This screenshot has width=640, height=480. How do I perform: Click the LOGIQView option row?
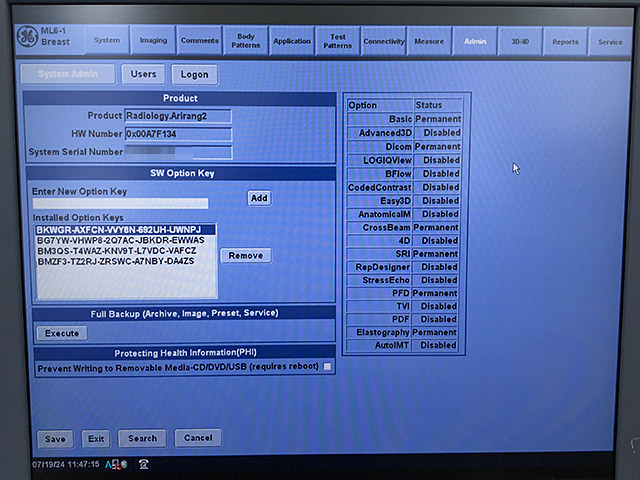click(404, 160)
